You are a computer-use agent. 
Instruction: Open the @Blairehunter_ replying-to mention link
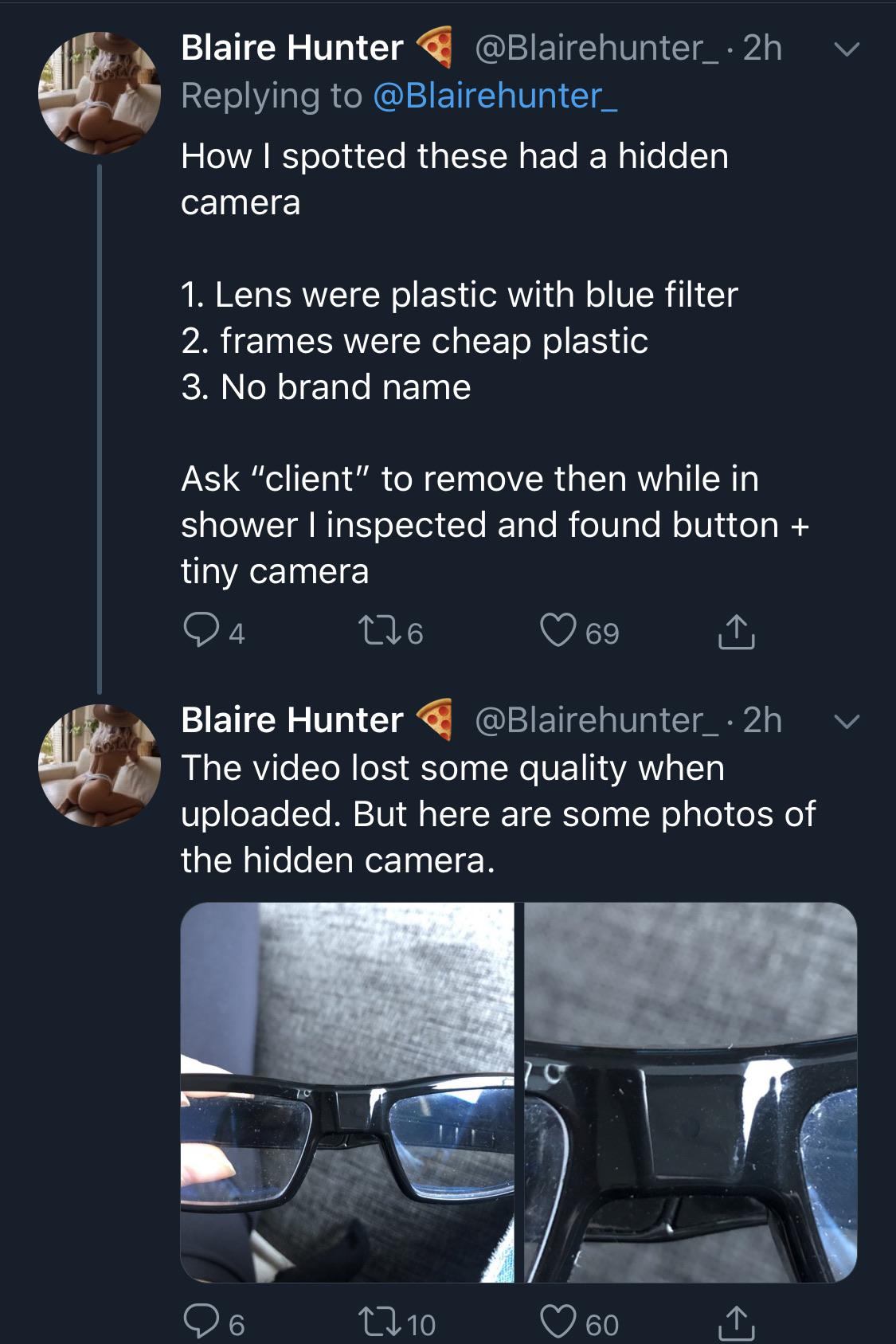pos(495,96)
